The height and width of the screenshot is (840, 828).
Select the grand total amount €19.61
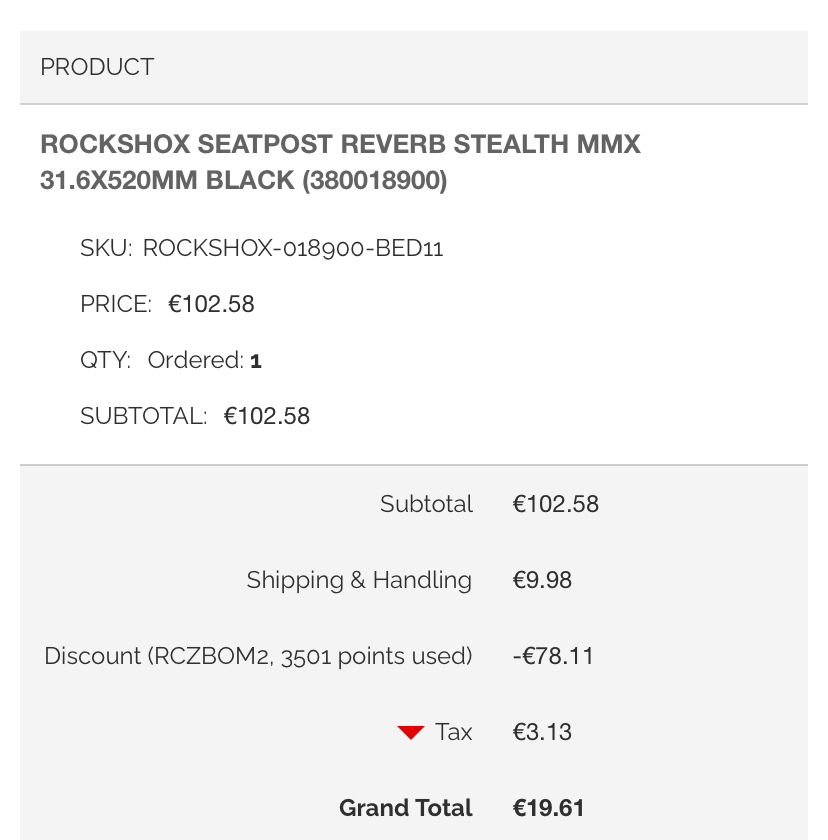(548, 808)
